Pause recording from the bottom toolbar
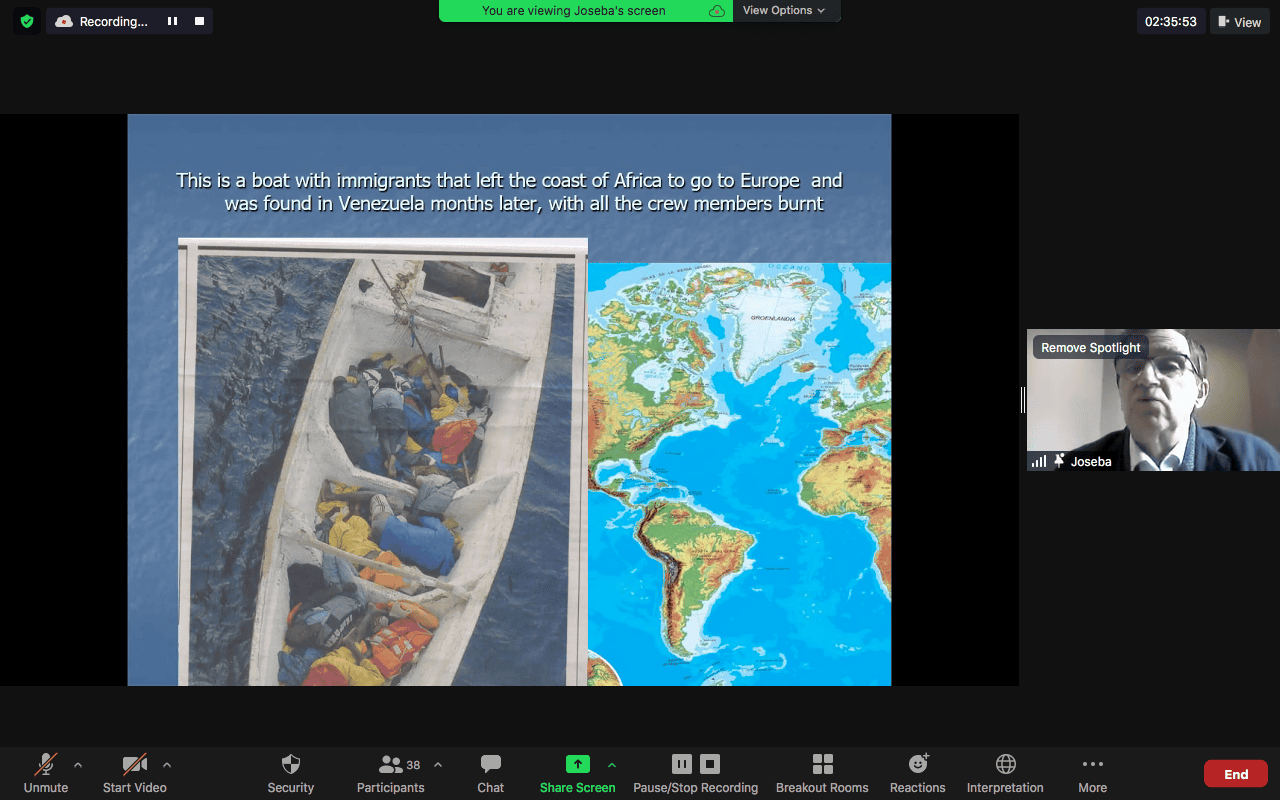The height and width of the screenshot is (800, 1280). pos(682,764)
